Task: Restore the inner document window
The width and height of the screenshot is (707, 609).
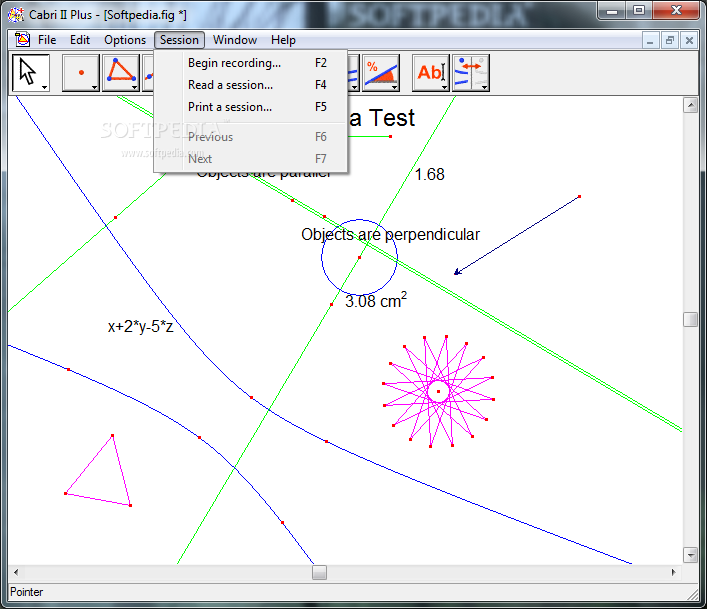Action: point(670,41)
